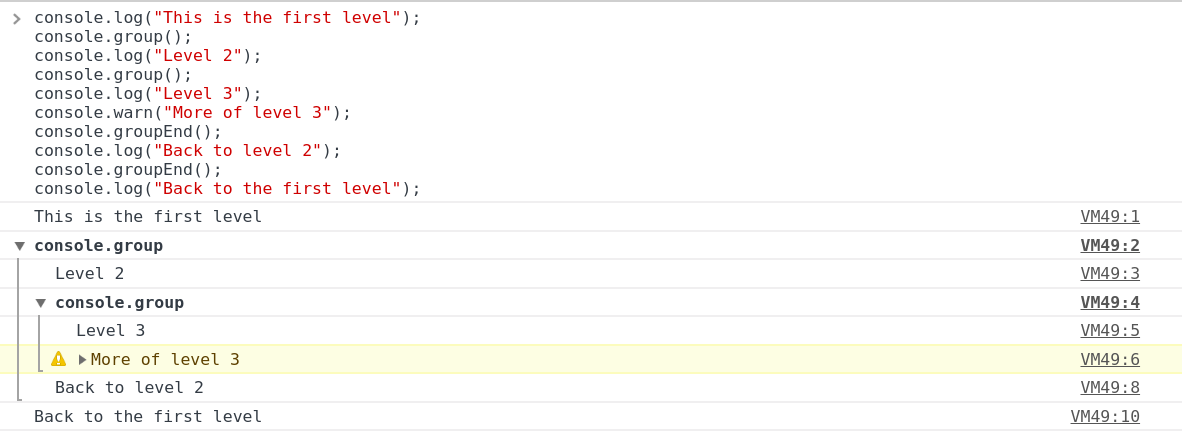Collapse the outer console.group arrow
Image resolution: width=1182 pixels, height=432 pixels.
pos(20,246)
